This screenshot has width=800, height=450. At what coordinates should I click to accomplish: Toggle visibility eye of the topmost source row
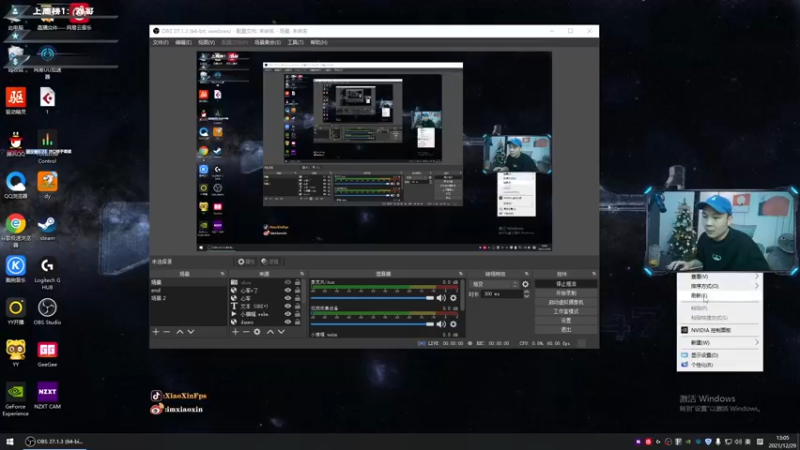tap(288, 282)
